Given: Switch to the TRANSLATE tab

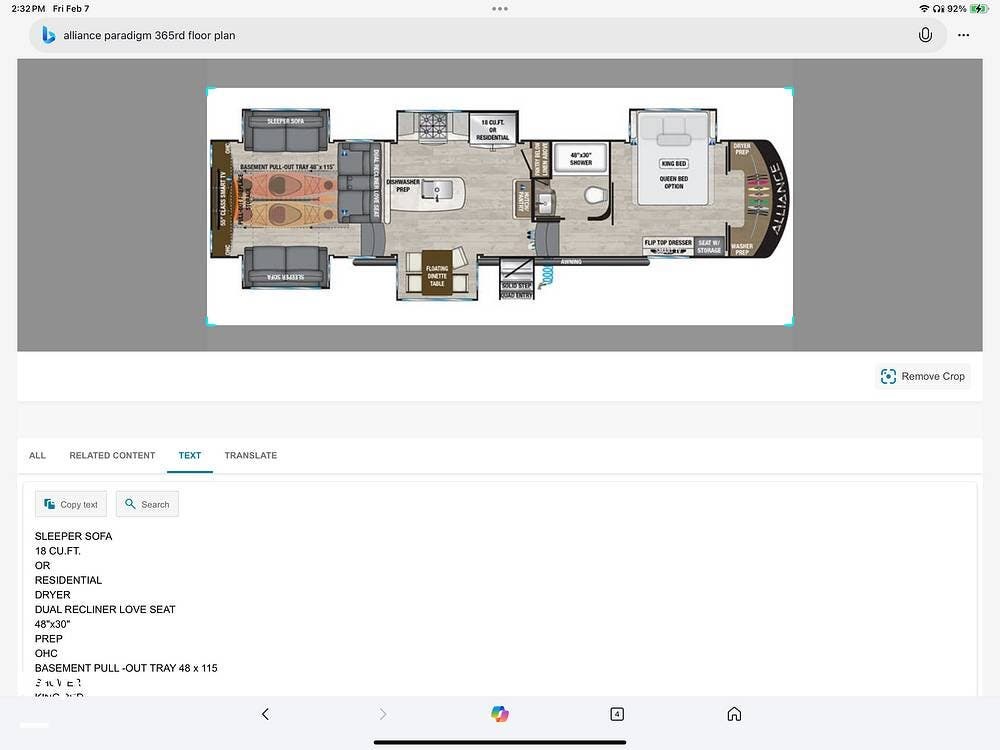Looking at the screenshot, I should (x=250, y=455).
